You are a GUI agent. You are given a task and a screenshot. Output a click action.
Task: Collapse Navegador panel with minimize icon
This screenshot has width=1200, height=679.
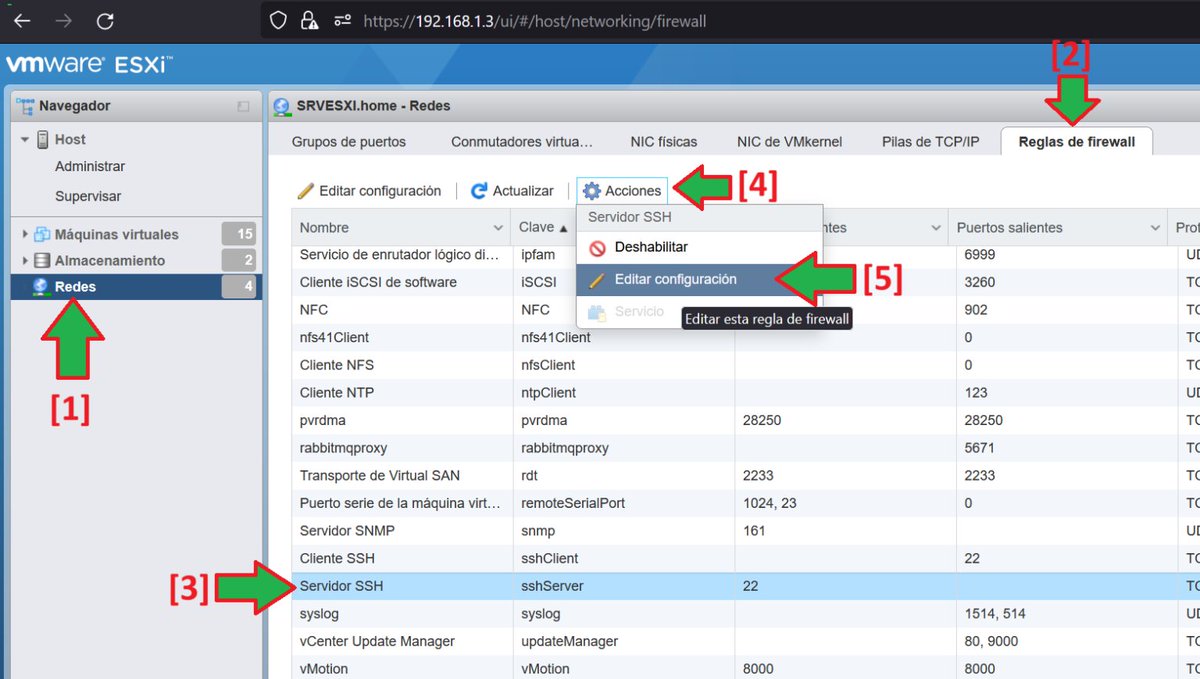click(243, 106)
